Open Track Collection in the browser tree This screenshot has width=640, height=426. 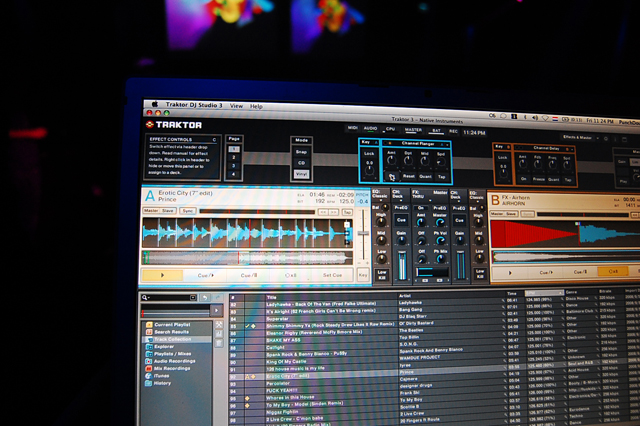[x=175, y=340]
